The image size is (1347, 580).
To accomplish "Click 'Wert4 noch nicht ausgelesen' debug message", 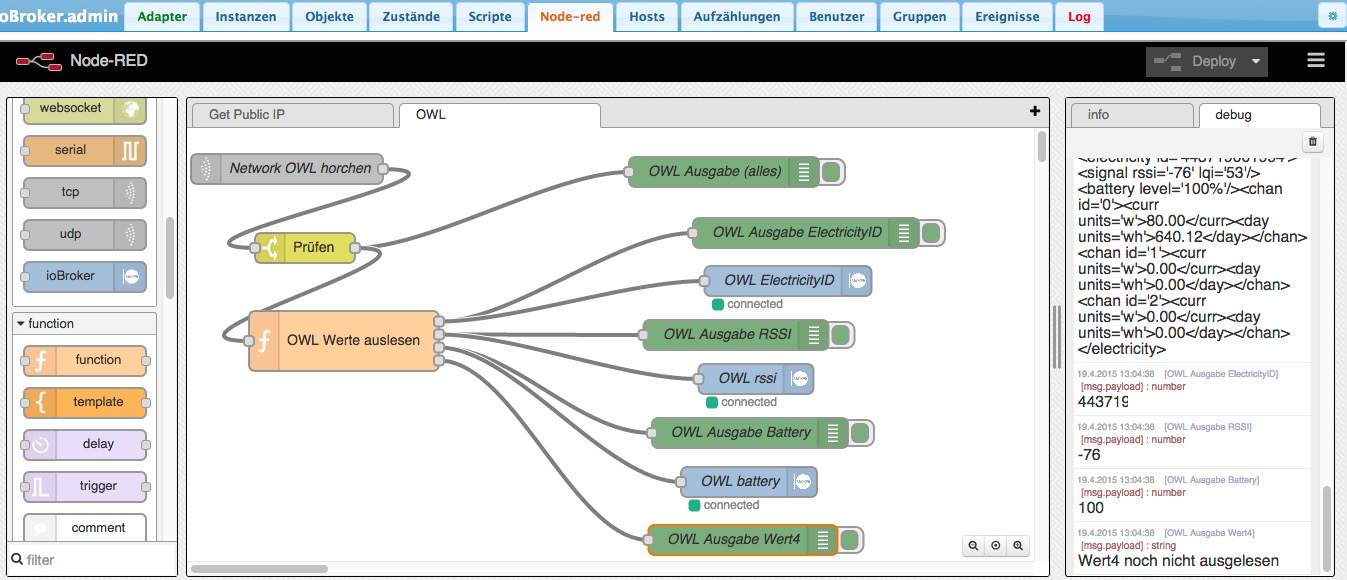I will (x=1178, y=561).
